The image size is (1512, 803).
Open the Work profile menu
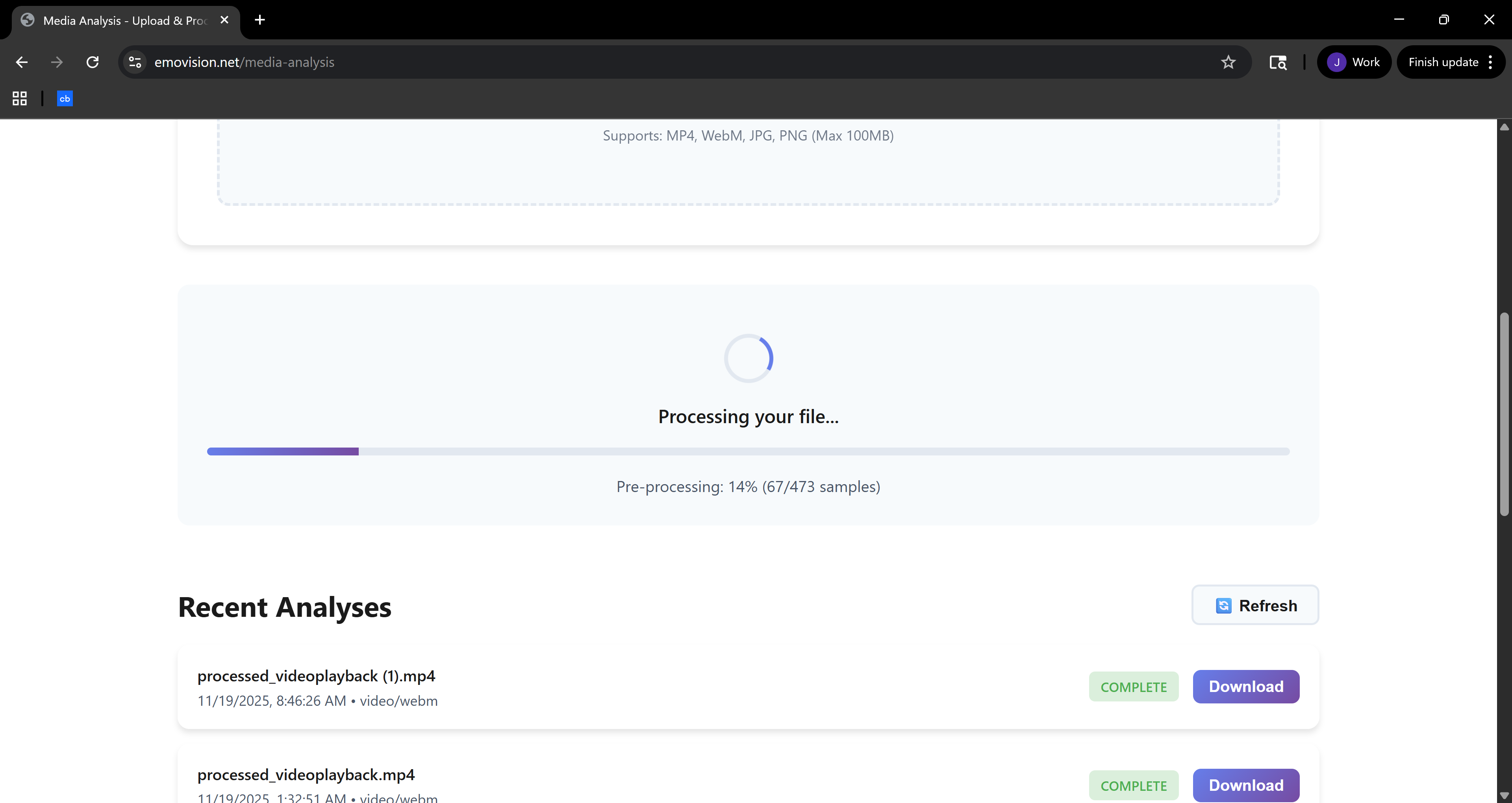tap(1354, 62)
